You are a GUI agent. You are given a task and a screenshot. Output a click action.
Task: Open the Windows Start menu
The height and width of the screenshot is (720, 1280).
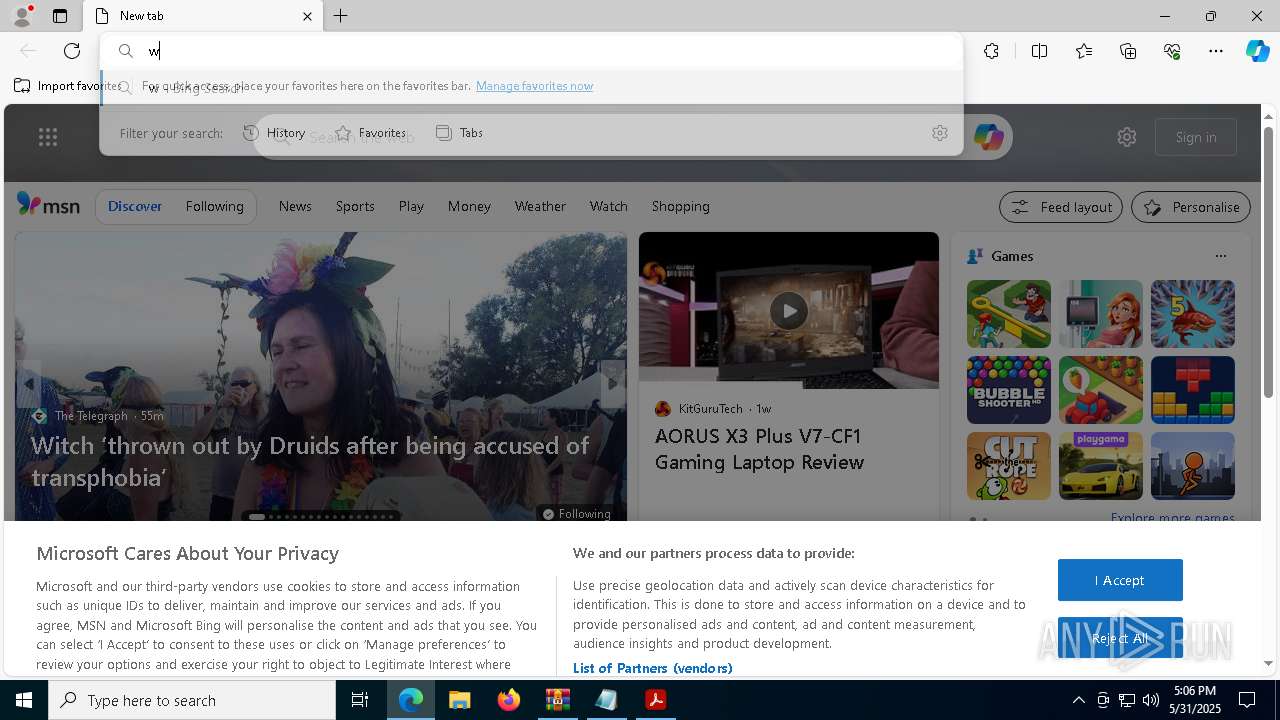click(24, 700)
